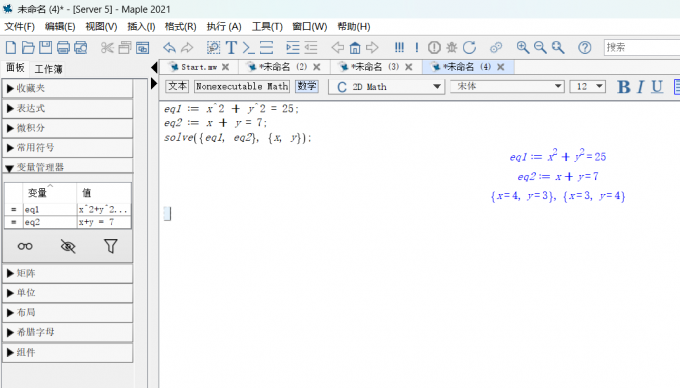The height and width of the screenshot is (388, 680).
Task: Open print preview icon
Action: (81, 47)
